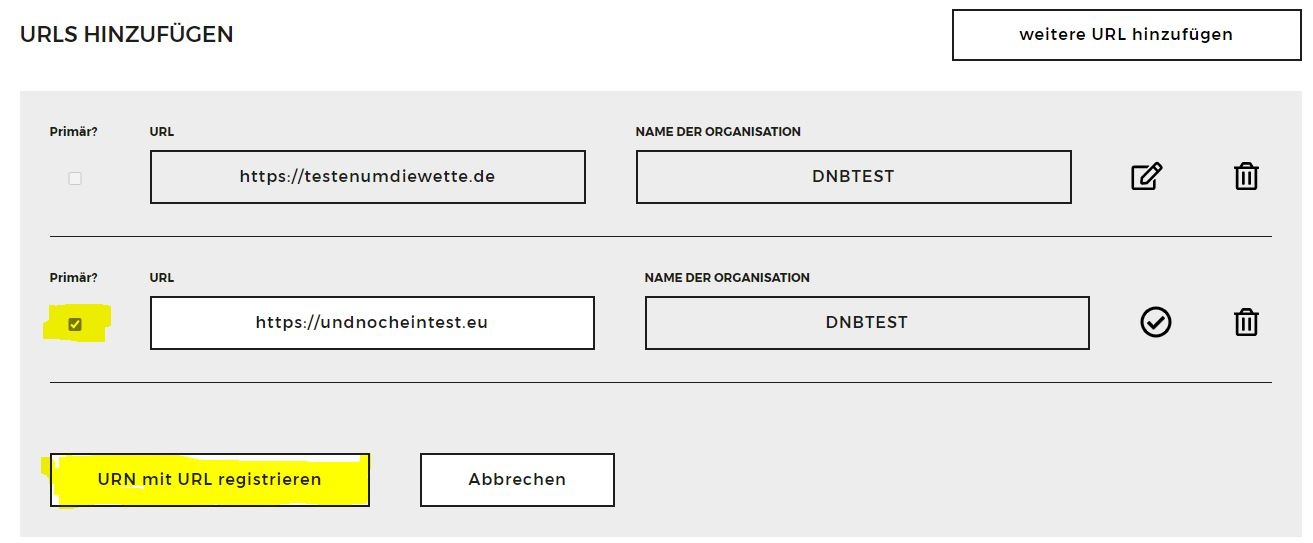Edit the testenumdiewette.de URL entry with the pencil icon
Image resolution: width=1313 pixels, height=543 pixels.
1146,177
